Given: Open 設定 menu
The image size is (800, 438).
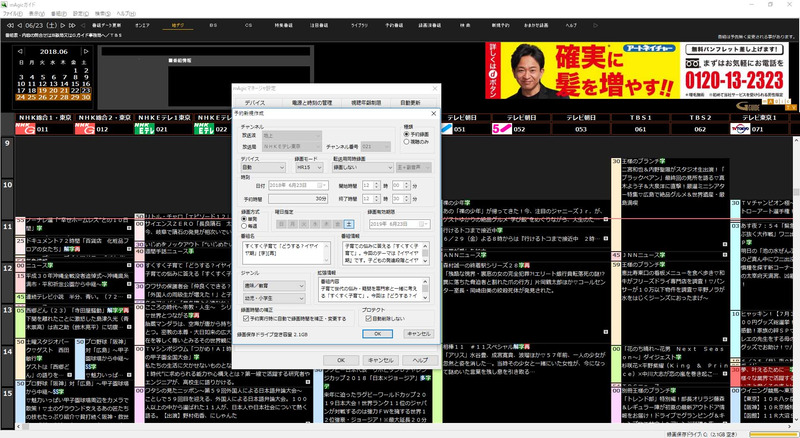Looking at the screenshot, I should pos(81,13).
